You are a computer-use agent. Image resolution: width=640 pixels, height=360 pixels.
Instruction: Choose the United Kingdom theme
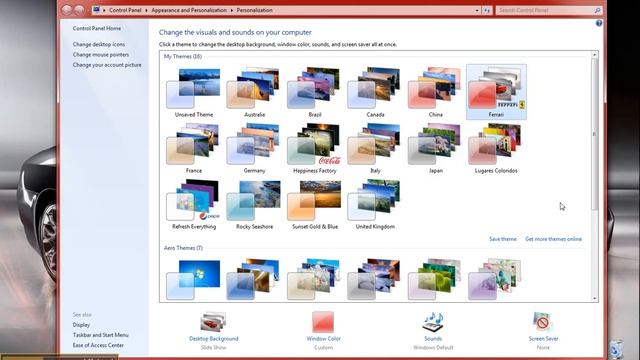375,204
